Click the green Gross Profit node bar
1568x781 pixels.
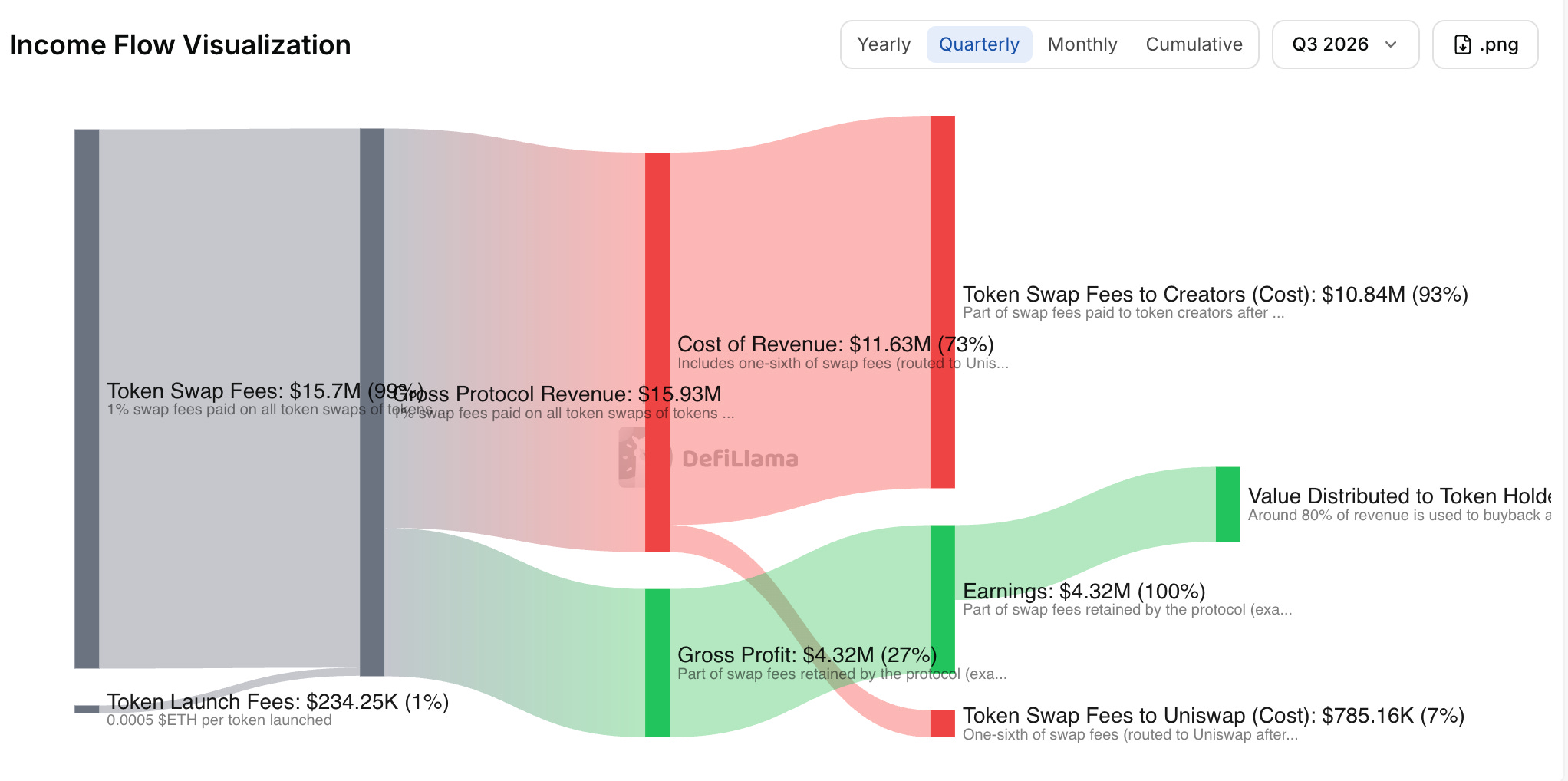tap(657, 663)
